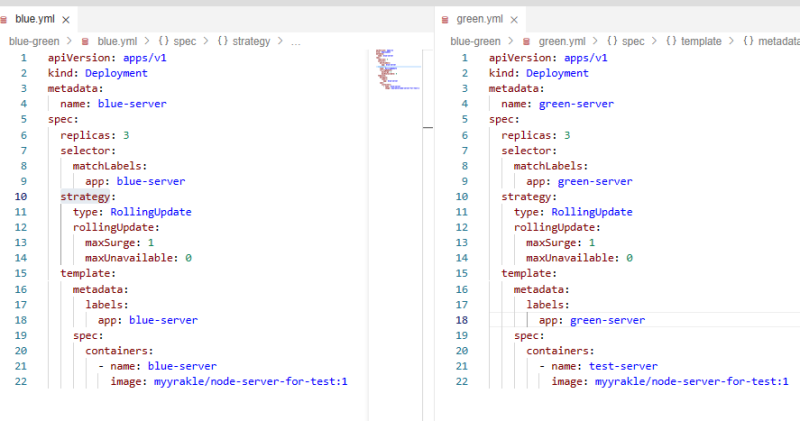Click the metadata breadcrumb in the right editor
Image resolution: width=800 pixels, height=421 pixels.
tap(778, 41)
